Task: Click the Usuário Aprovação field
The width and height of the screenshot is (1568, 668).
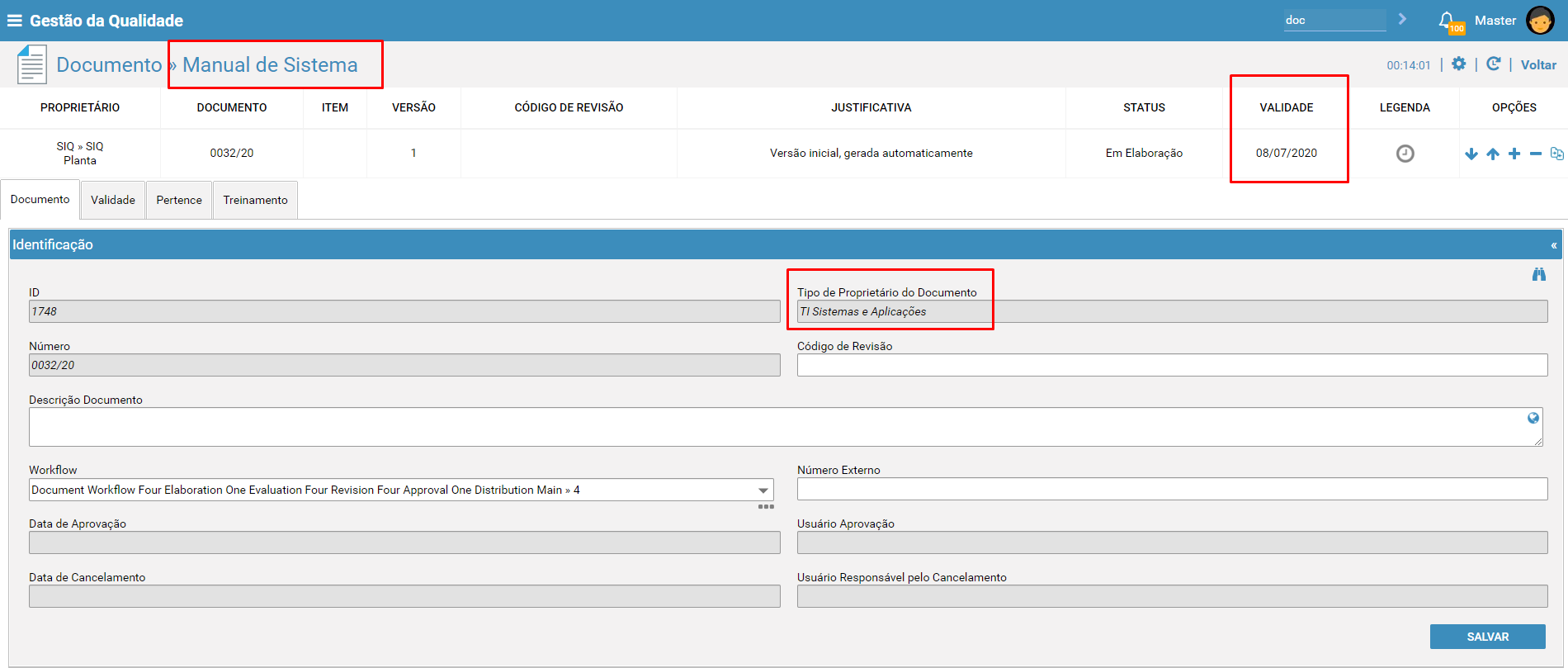Action: [x=1172, y=542]
